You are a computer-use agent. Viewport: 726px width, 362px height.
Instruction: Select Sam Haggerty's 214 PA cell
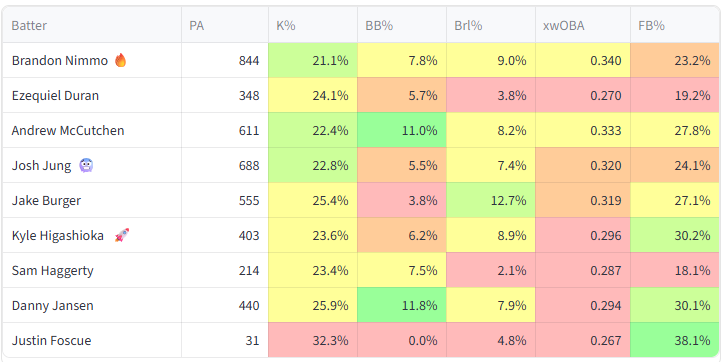[225, 270]
